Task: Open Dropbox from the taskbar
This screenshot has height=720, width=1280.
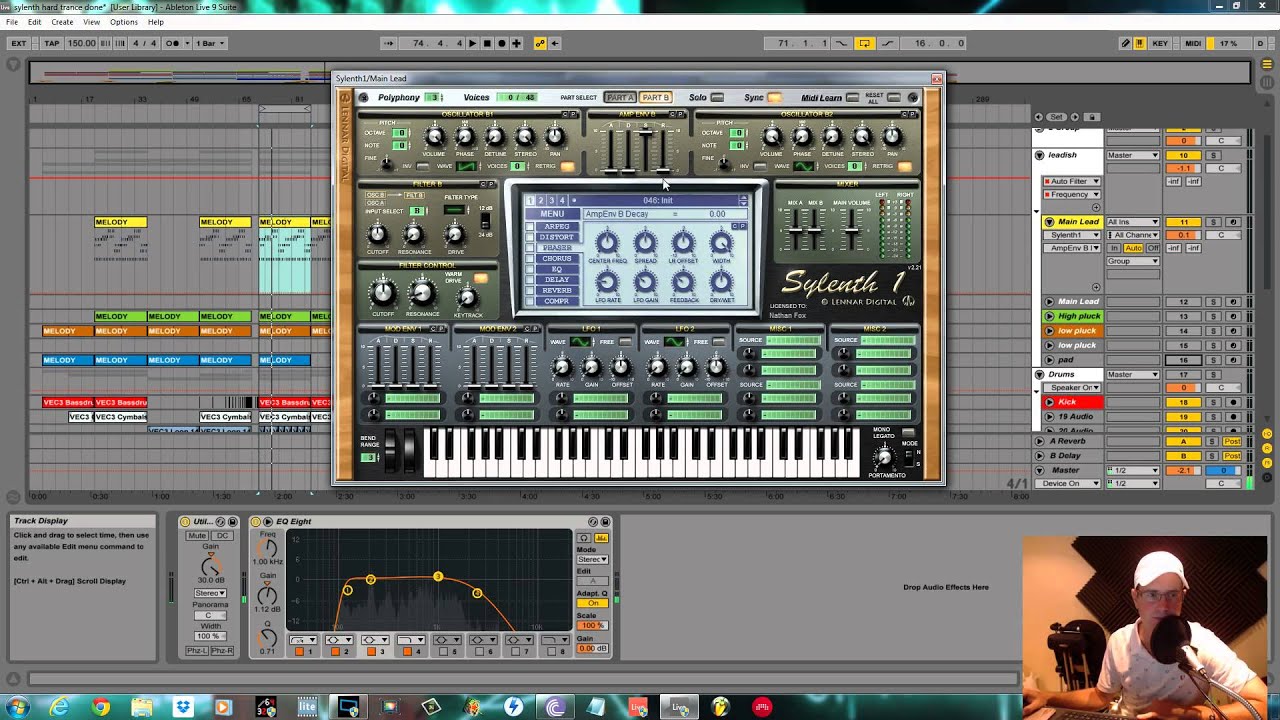Action: click(x=183, y=707)
